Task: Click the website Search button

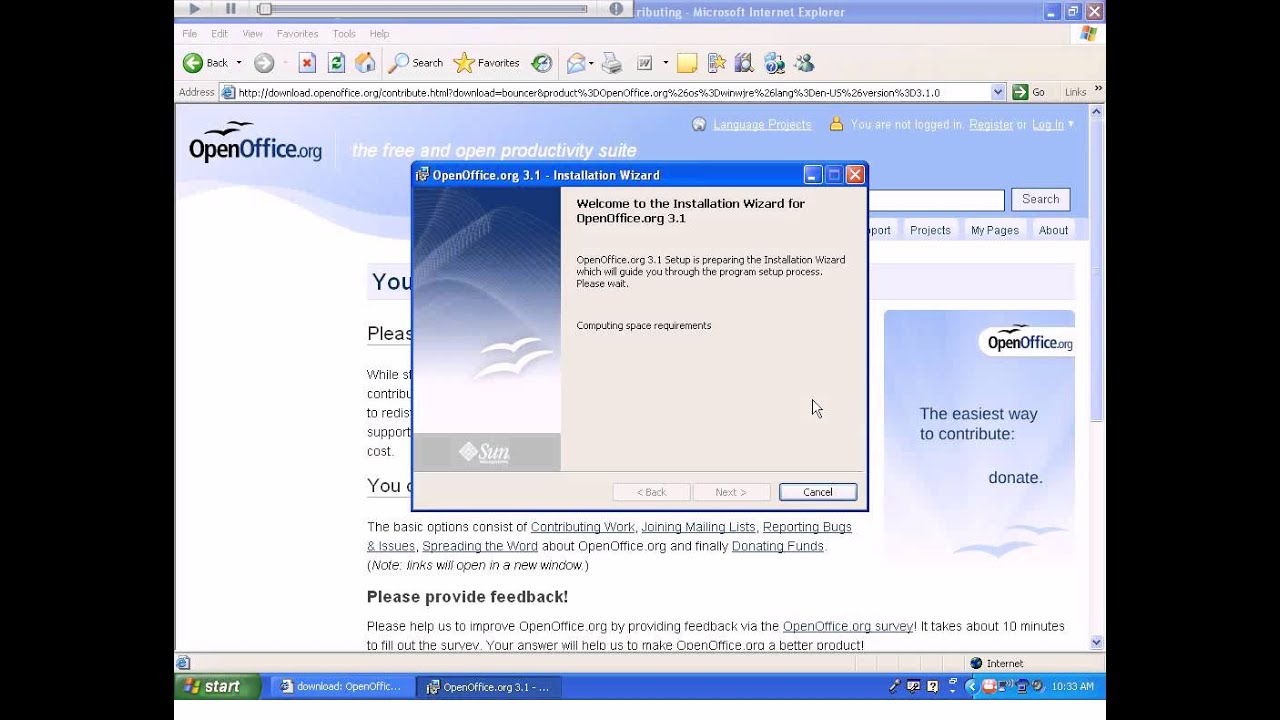Action: tap(1040, 199)
